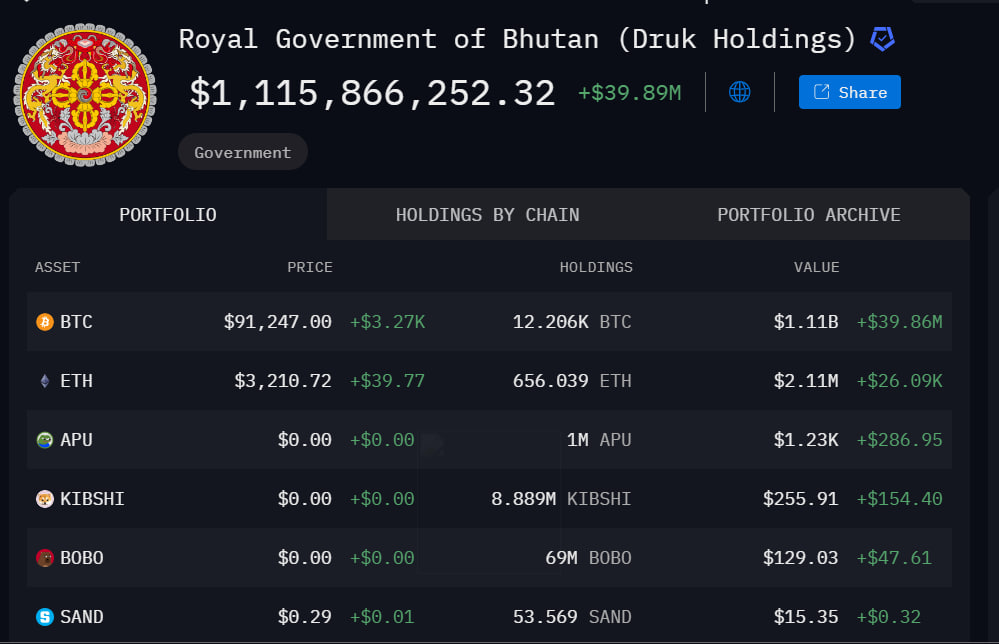This screenshot has width=999, height=644.
Task: Open the Bhutan emblem profile image
Action: [85, 95]
